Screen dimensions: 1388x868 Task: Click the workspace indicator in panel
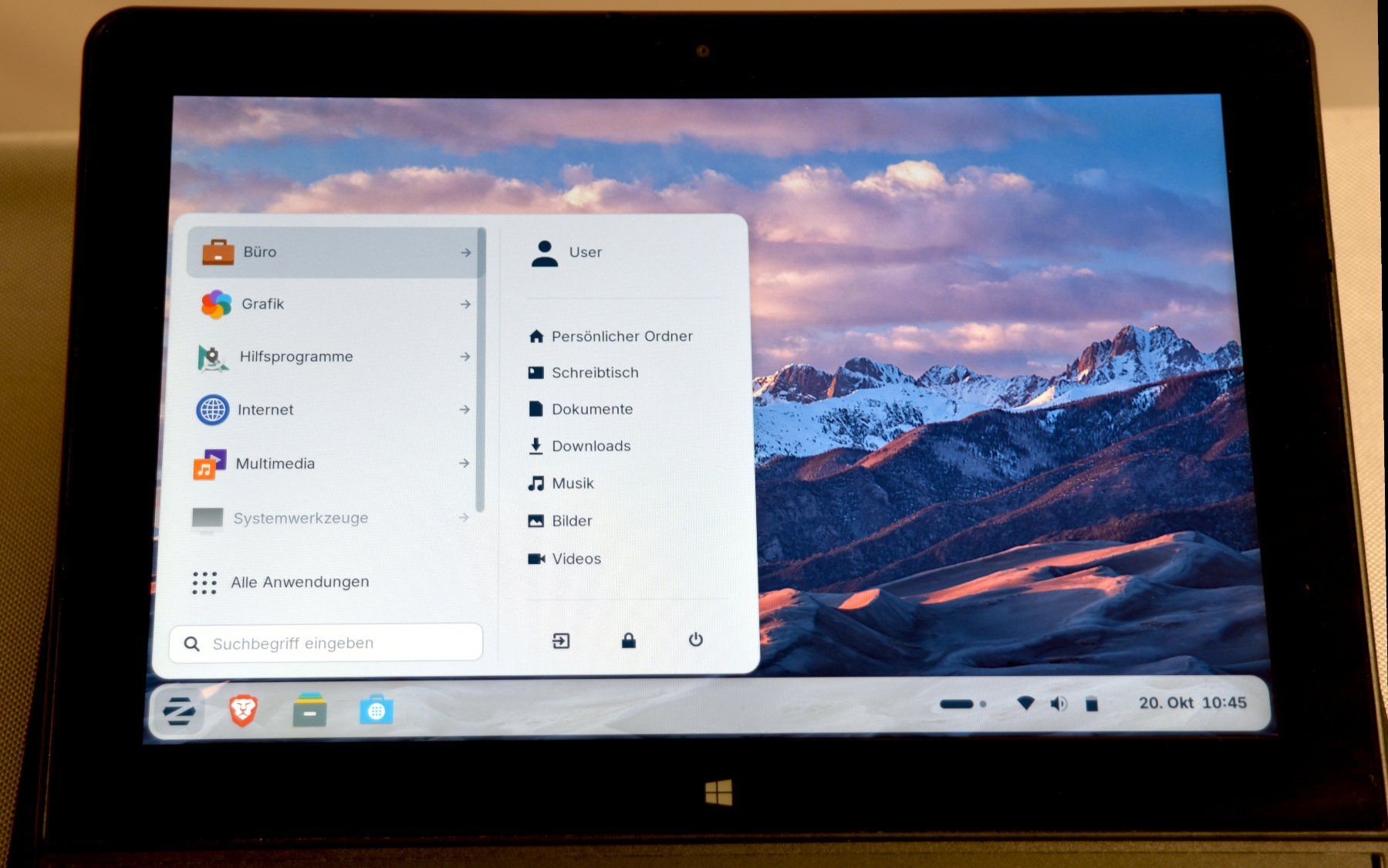click(x=962, y=704)
